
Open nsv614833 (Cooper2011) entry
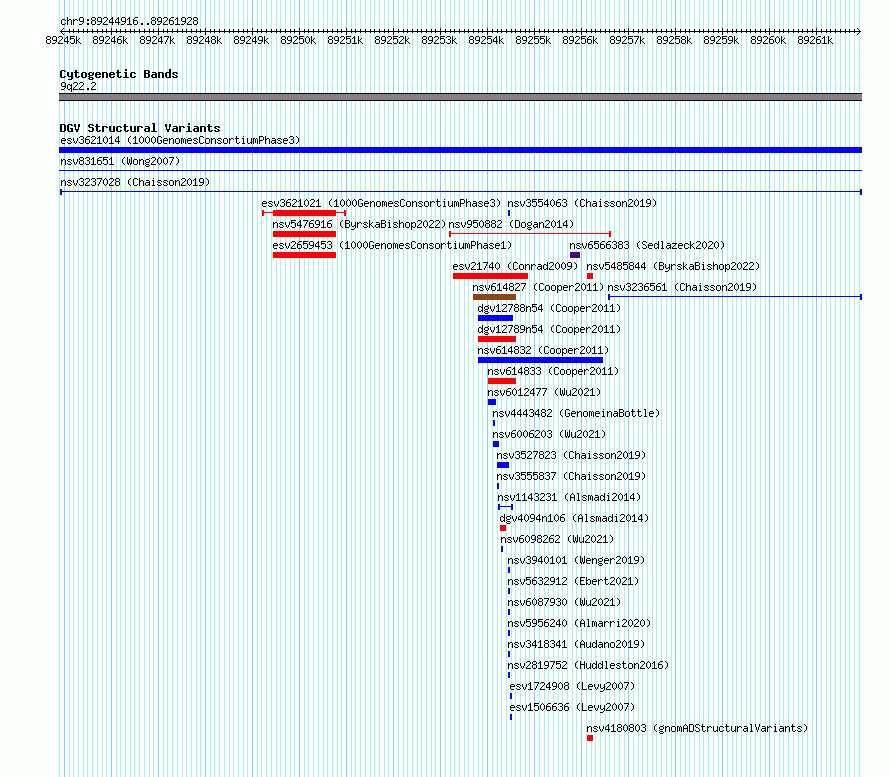553,371
